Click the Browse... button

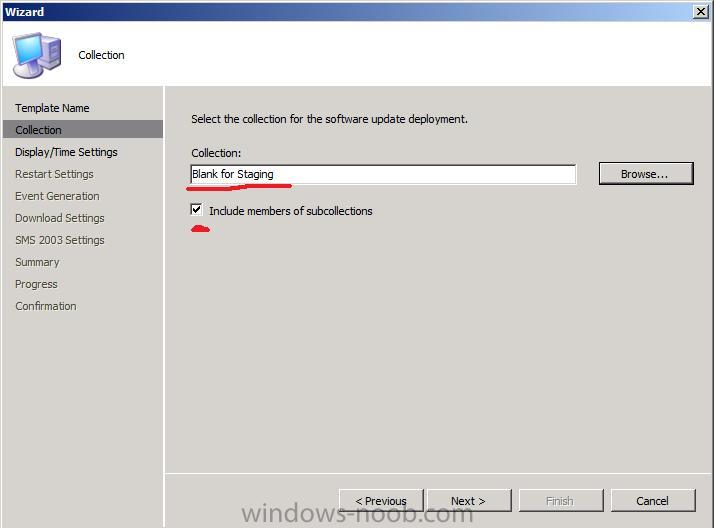[646, 174]
